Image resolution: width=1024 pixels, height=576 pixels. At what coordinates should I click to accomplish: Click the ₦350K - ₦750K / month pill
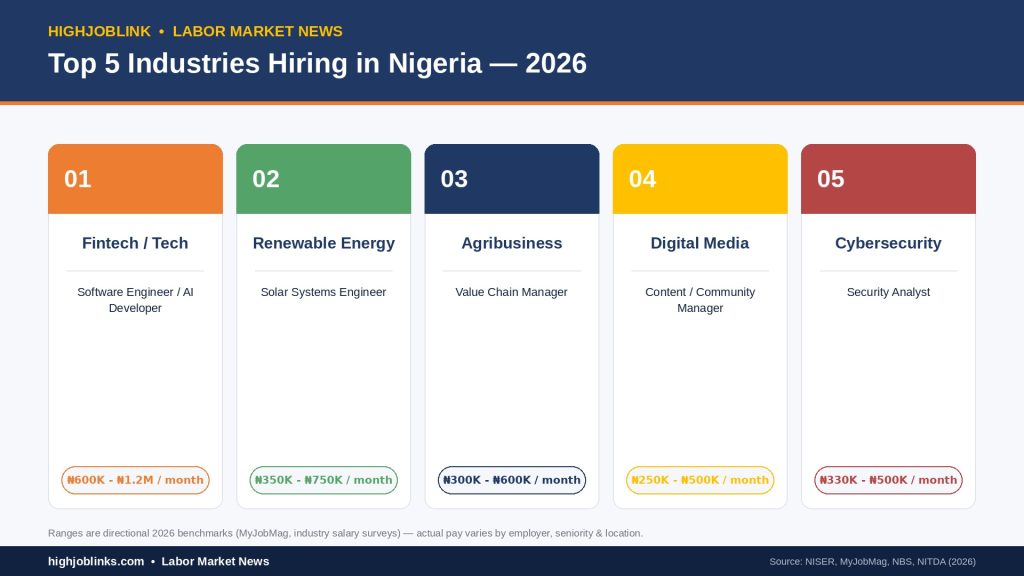pos(323,480)
